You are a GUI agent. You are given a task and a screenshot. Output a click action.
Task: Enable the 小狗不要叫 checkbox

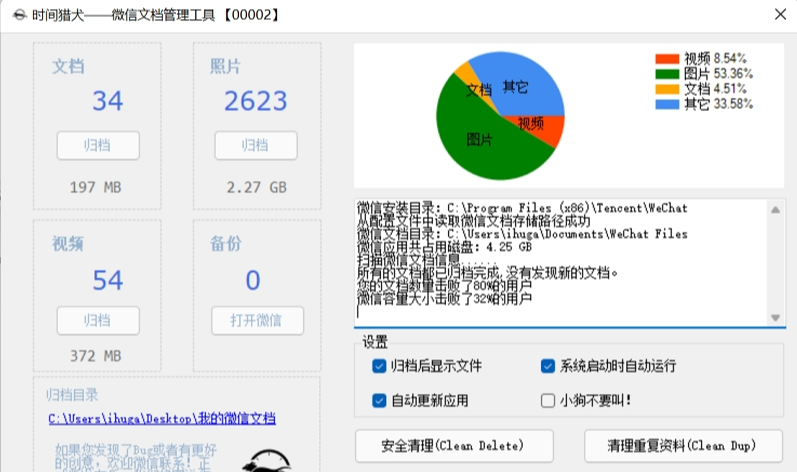click(548, 401)
